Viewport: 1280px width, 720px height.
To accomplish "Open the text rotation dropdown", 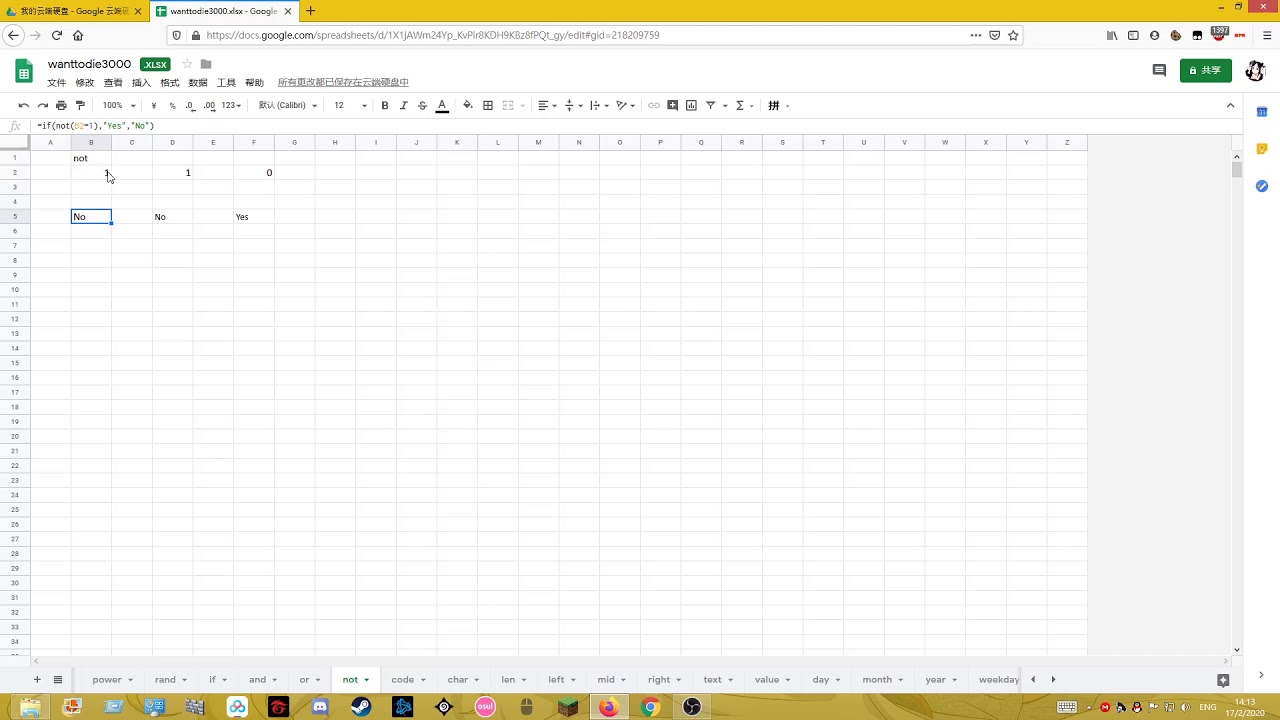I will (625, 105).
